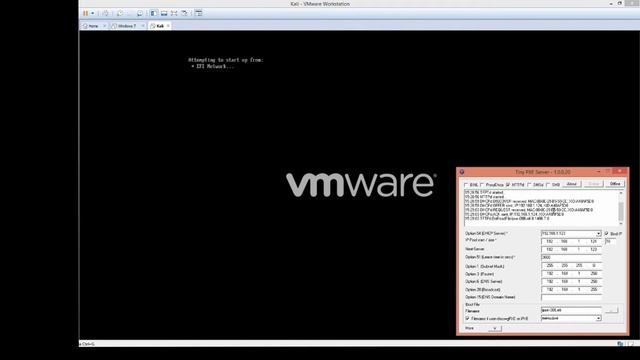Close the Home tab
640x360 pixels.
point(104,26)
